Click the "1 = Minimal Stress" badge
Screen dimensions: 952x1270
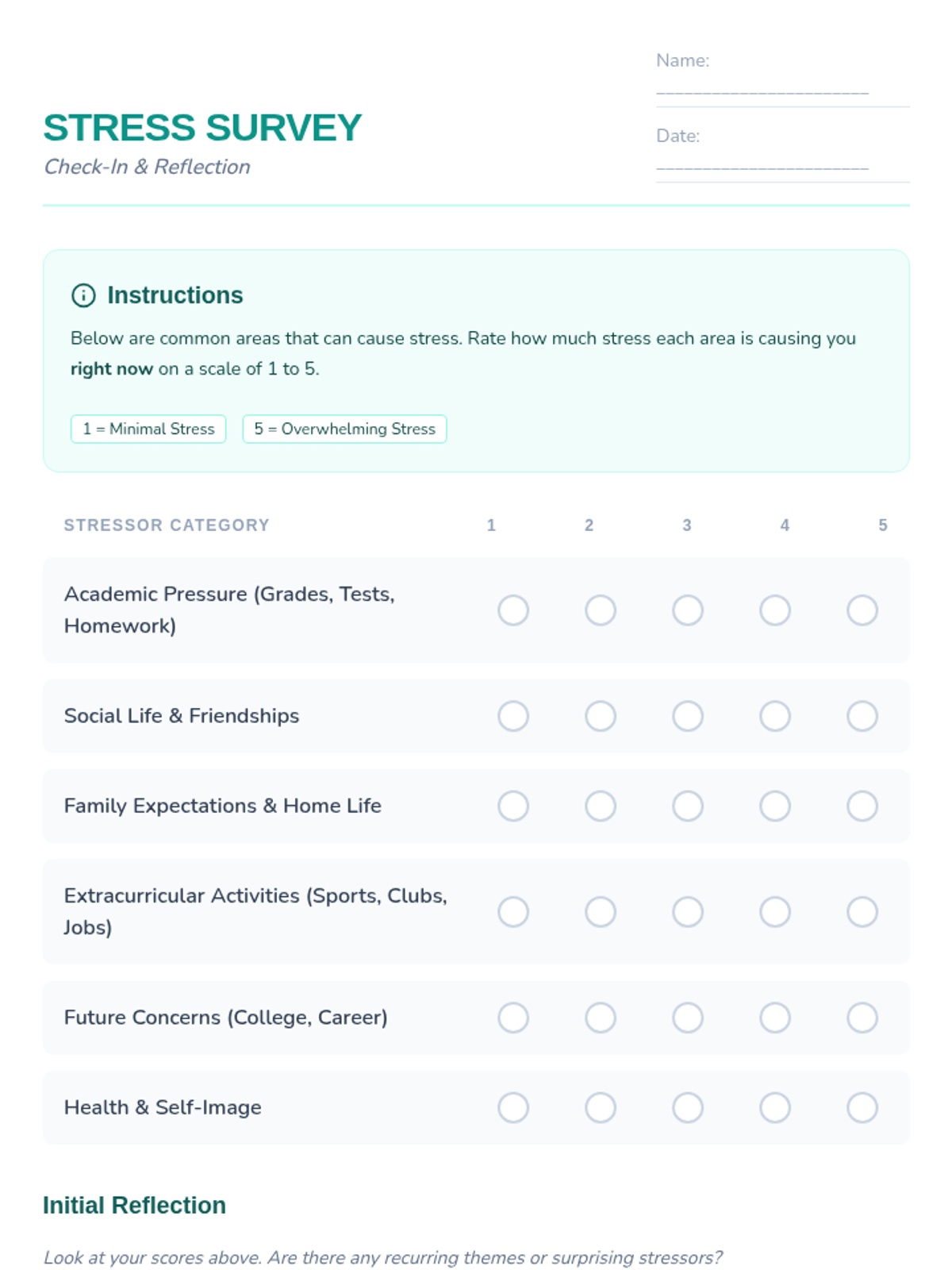pos(148,429)
